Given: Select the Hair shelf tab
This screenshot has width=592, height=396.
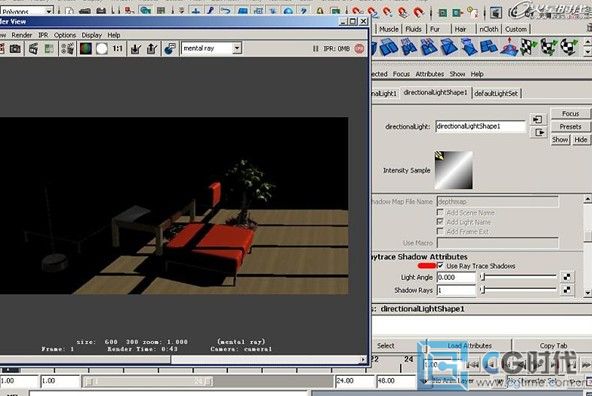Looking at the screenshot, I should coord(460,29).
